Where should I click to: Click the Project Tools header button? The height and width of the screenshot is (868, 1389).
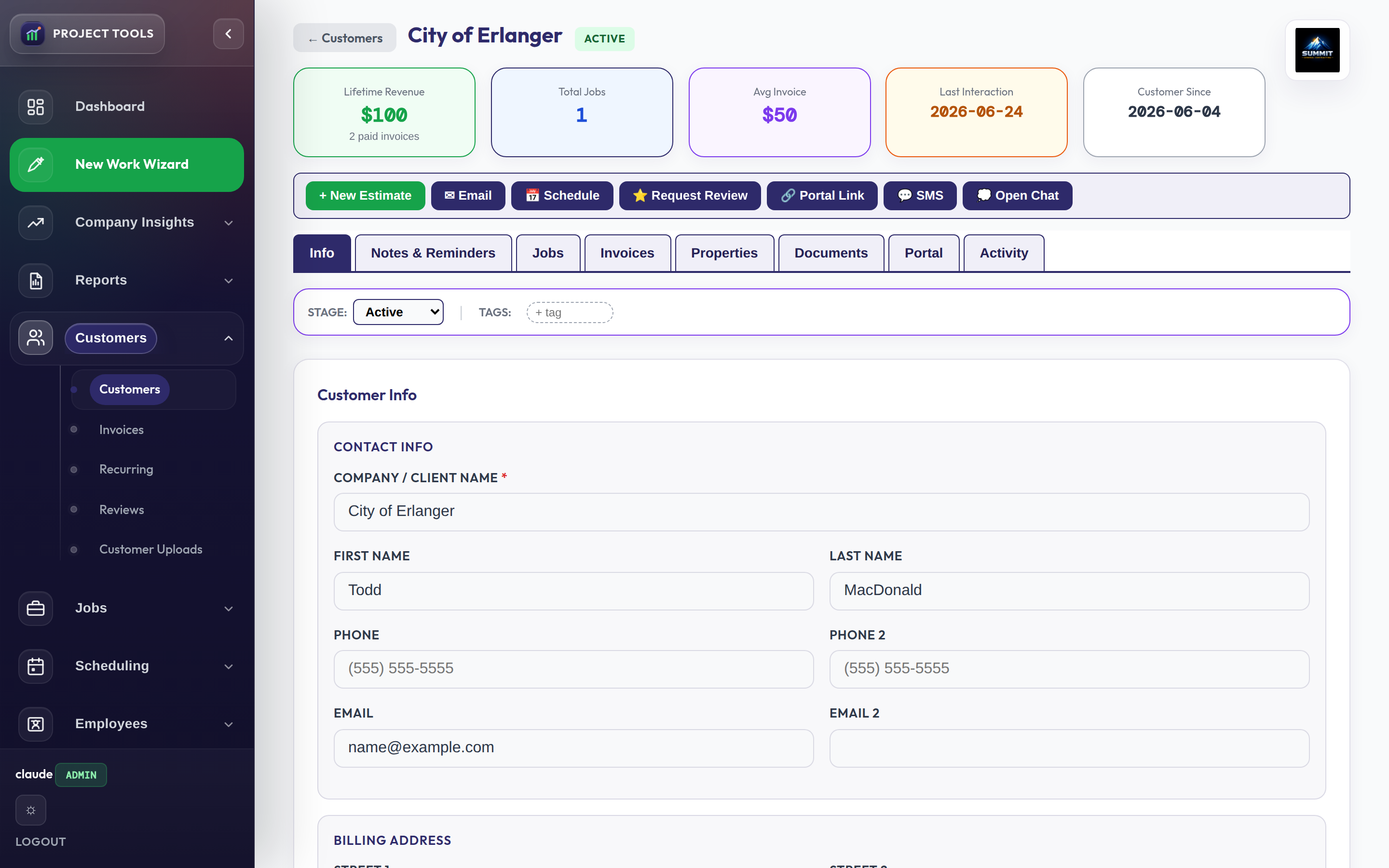(x=87, y=34)
